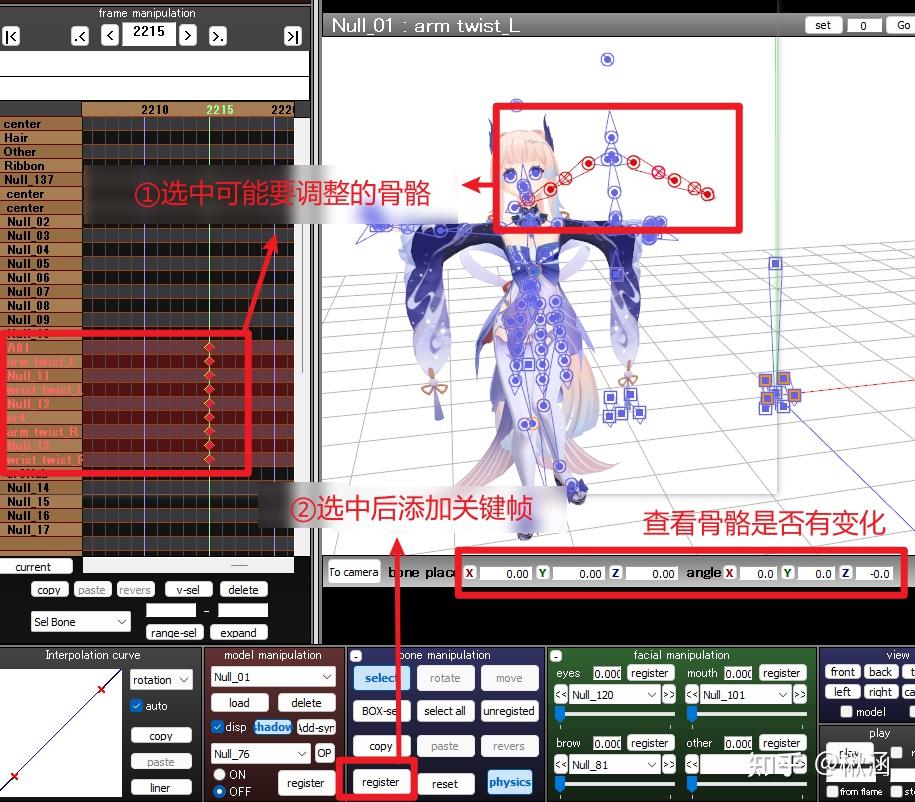Viewport: 915px width, 802px height.
Task: Toggle the shadow display option
Action: (x=271, y=727)
